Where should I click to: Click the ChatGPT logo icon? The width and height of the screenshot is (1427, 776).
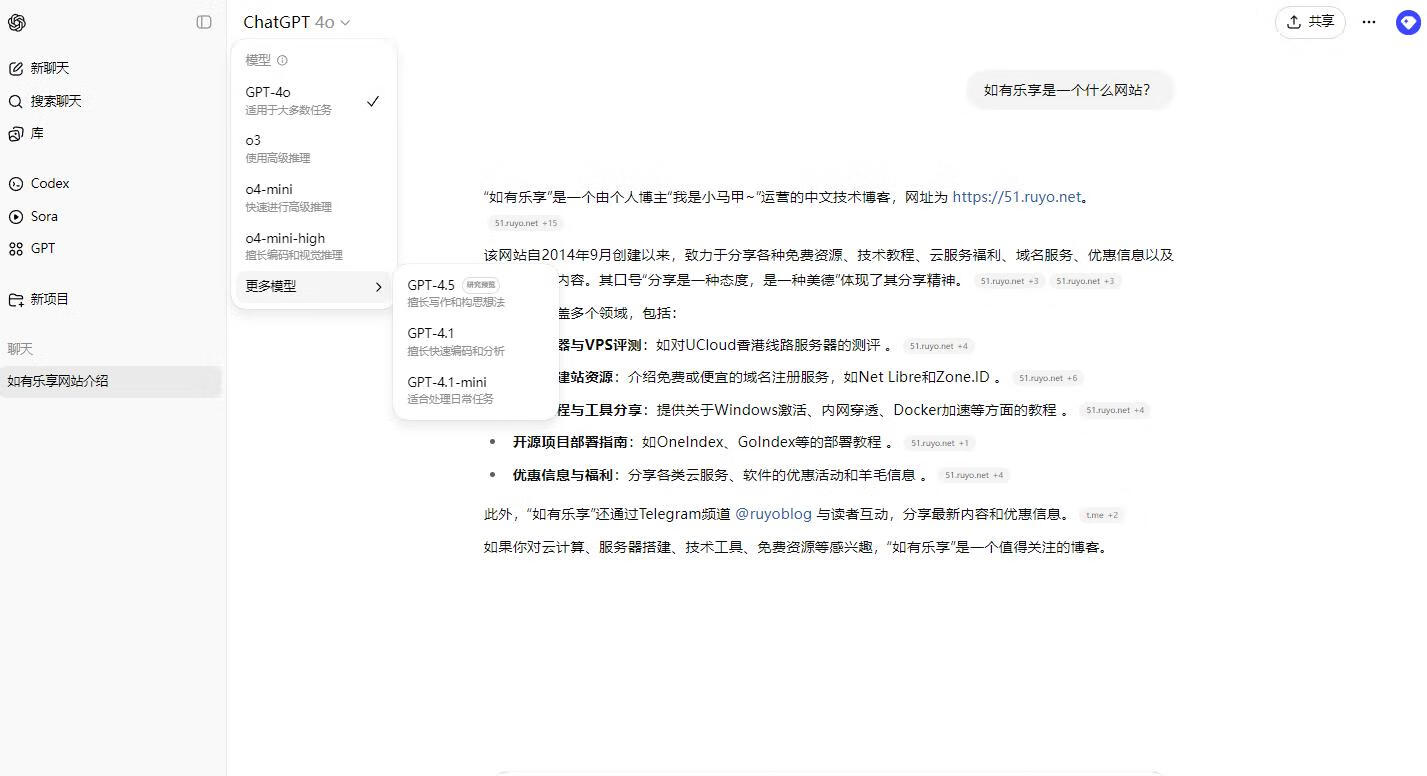(x=16, y=22)
